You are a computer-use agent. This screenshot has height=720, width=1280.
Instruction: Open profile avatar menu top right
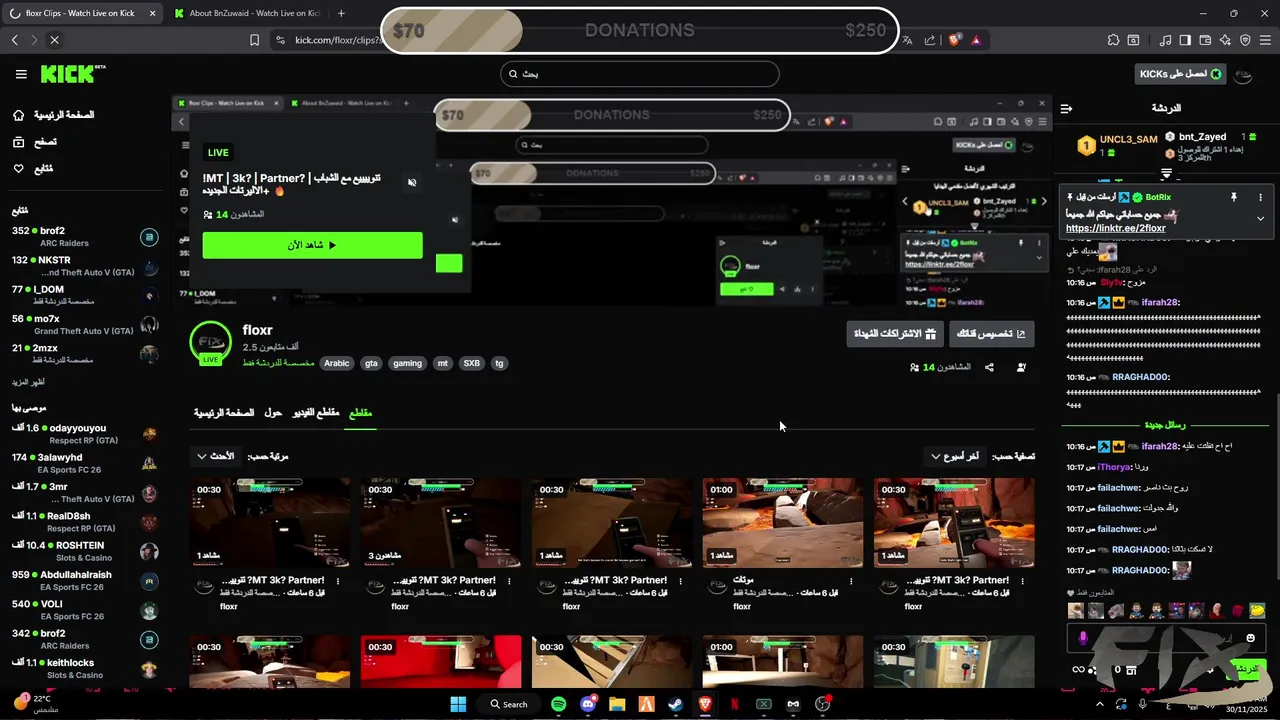pos(1243,74)
